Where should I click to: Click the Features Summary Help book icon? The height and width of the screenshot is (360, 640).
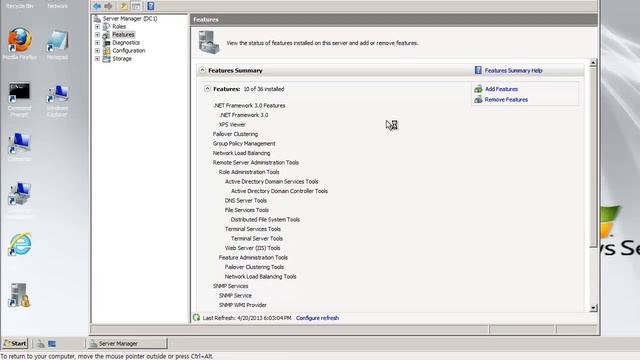click(x=478, y=70)
